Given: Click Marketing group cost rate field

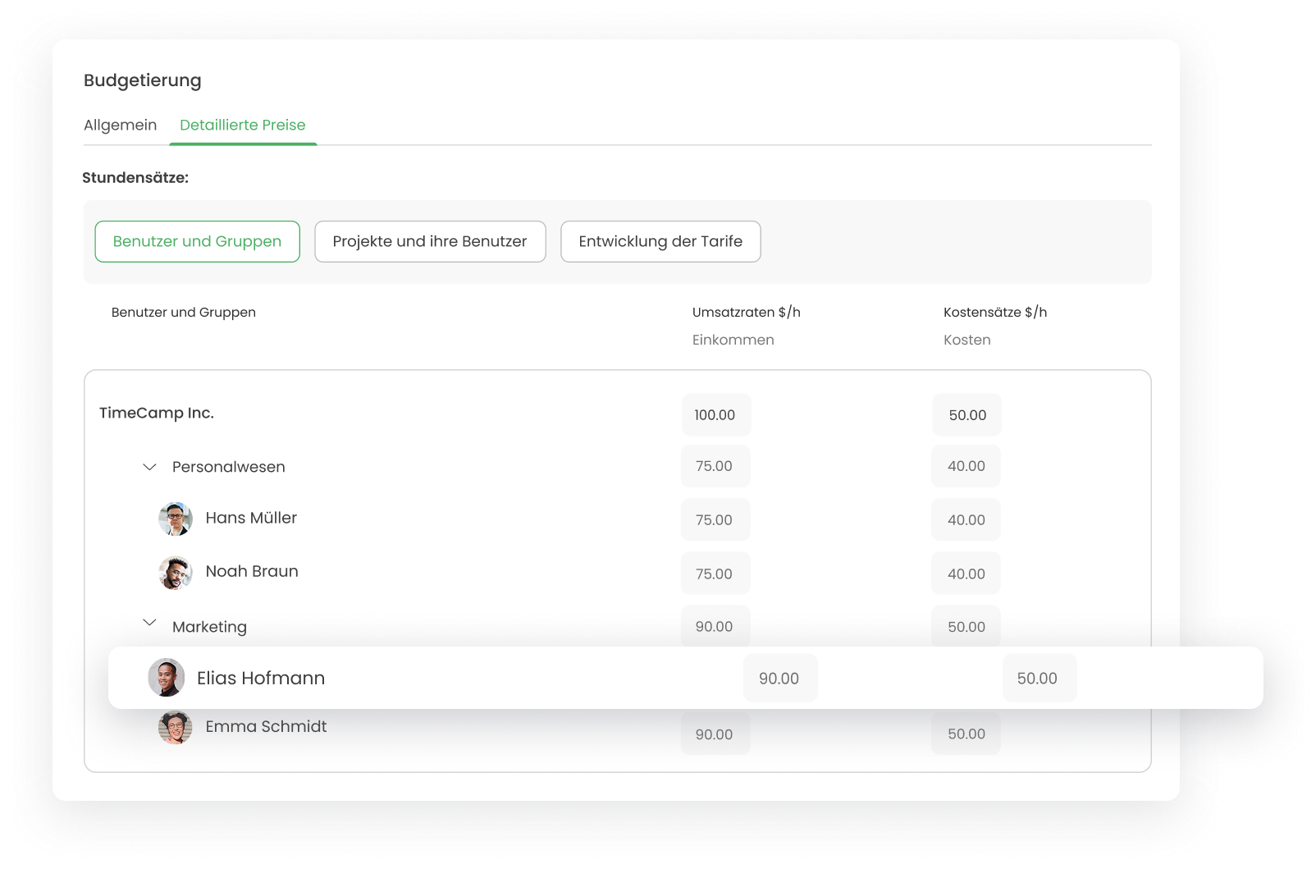Looking at the screenshot, I should 966,627.
